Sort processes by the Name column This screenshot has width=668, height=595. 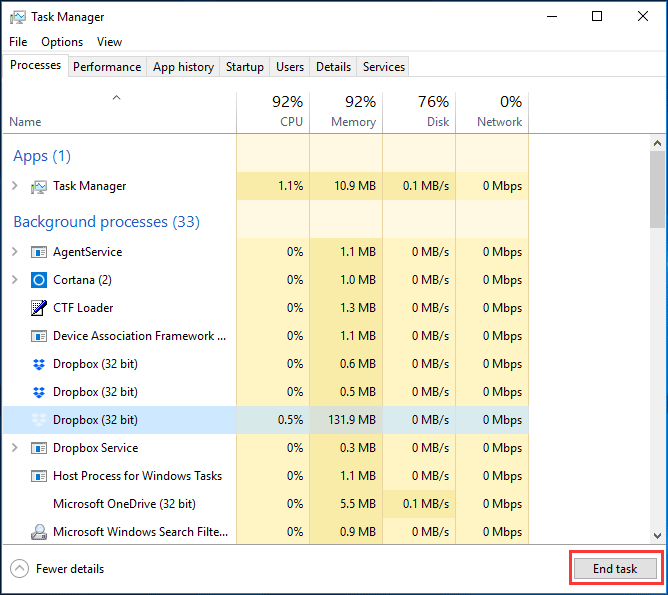pos(119,112)
